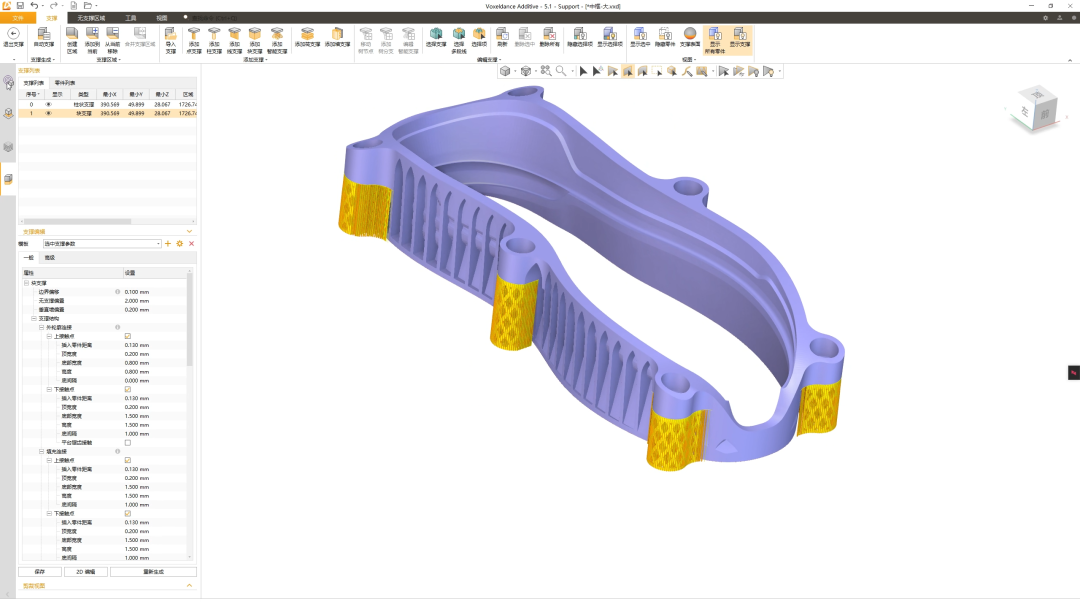Toggle the 显示支撑 (show supports) ribbon icon
Image resolution: width=1080 pixels, height=607 pixels.
pyautogui.click(x=740, y=38)
